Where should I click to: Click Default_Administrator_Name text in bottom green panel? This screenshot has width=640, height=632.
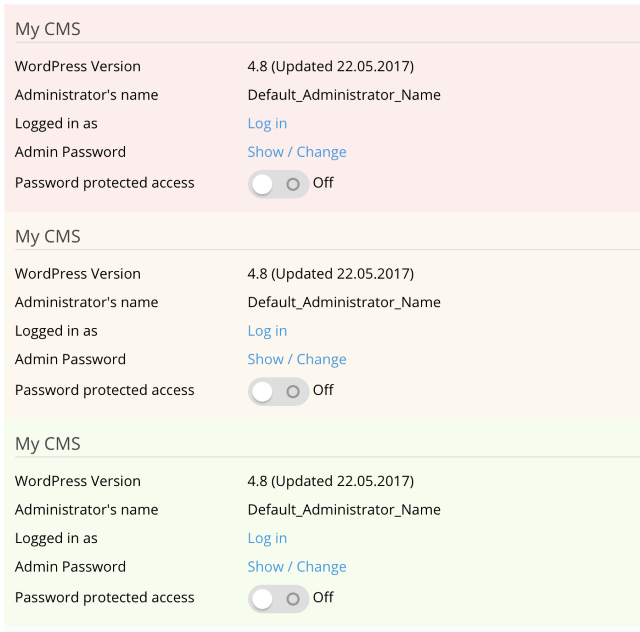[x=344, y=509]
